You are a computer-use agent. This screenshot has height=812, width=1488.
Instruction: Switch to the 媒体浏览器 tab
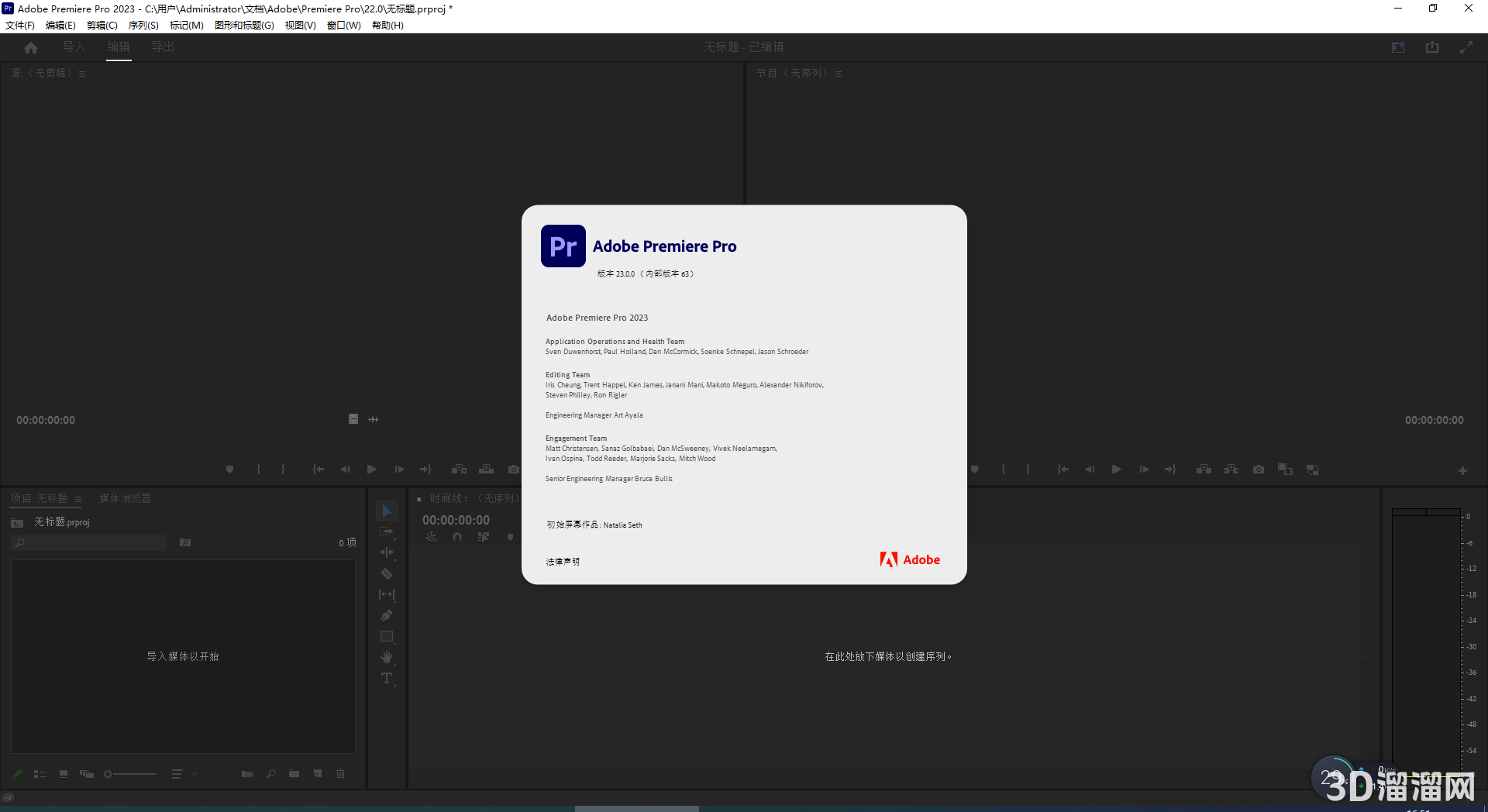pos(124,498)
